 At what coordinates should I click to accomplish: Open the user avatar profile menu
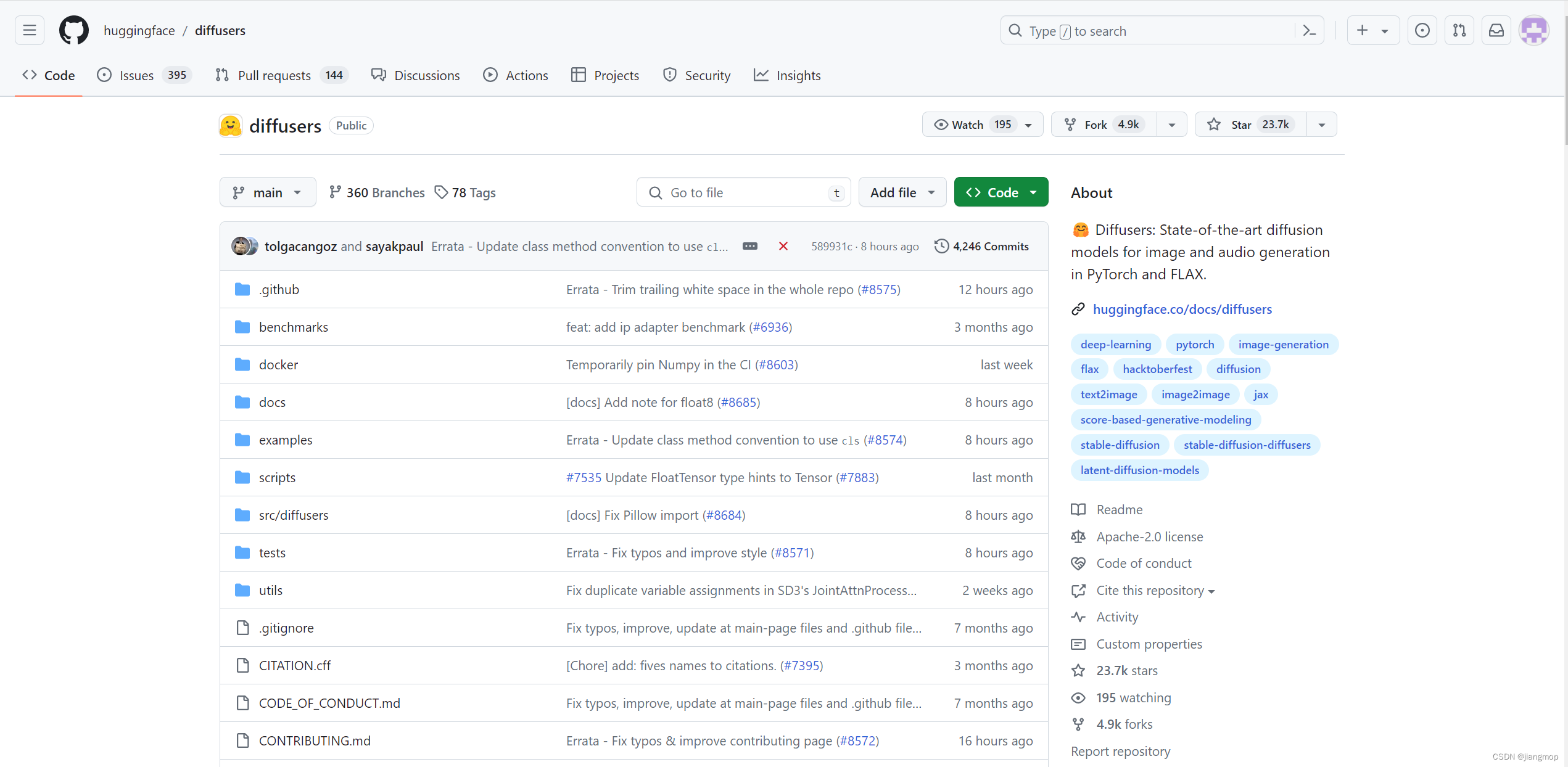coord(1534,30)
